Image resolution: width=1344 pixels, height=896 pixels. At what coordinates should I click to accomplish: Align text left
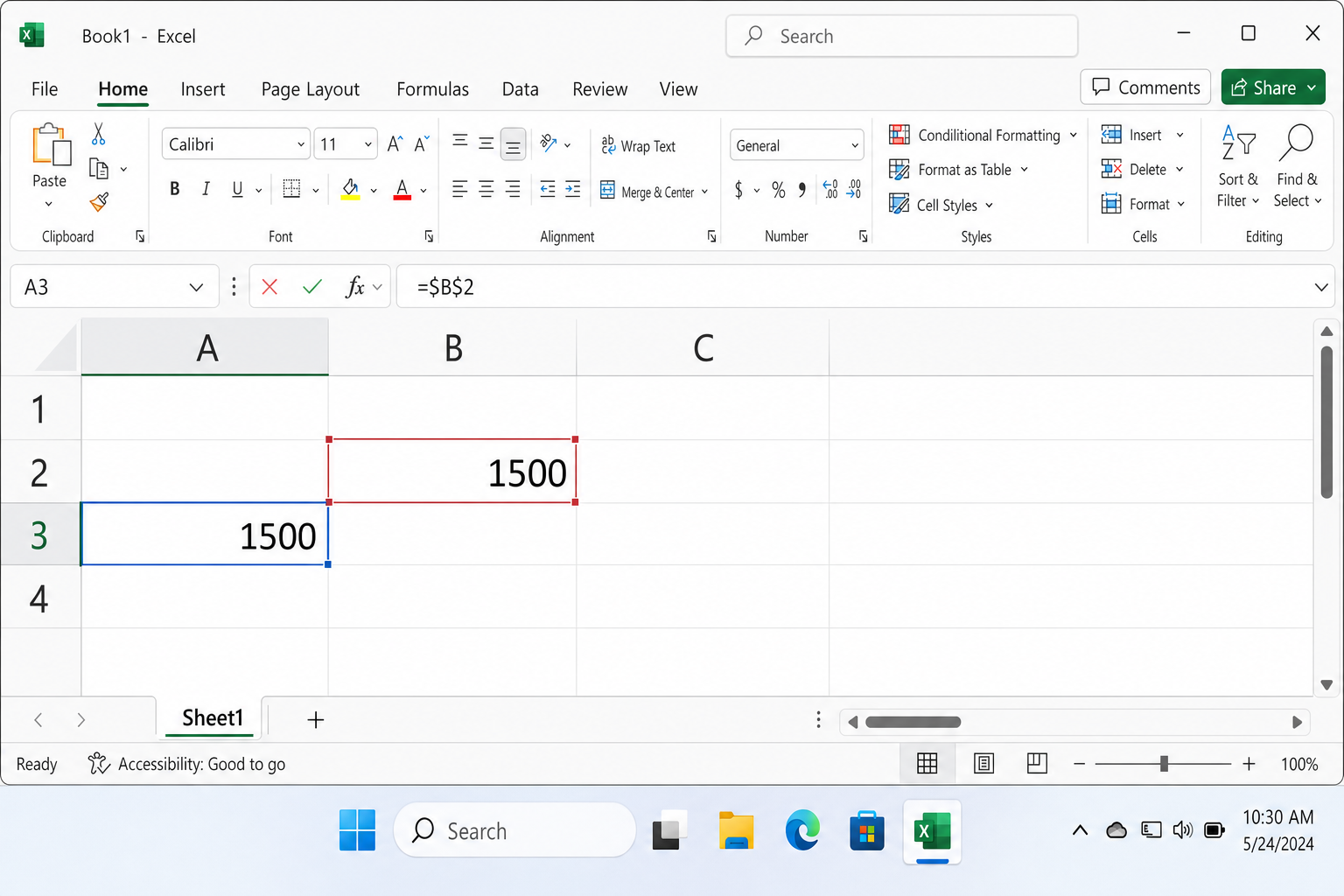pyautogui.click(x=459, y=189)
